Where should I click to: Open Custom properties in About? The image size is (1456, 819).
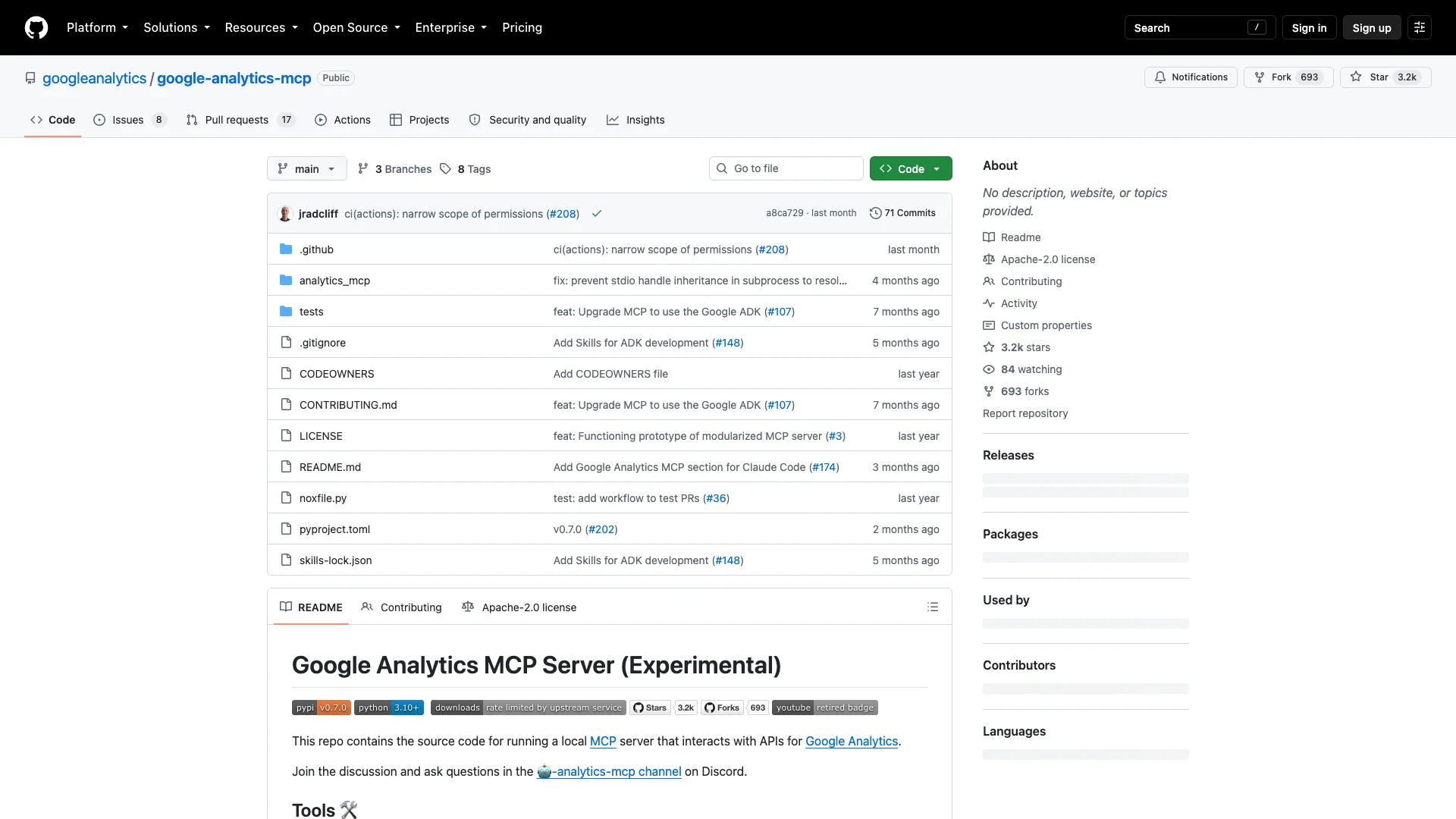(x=1037, y=325)
